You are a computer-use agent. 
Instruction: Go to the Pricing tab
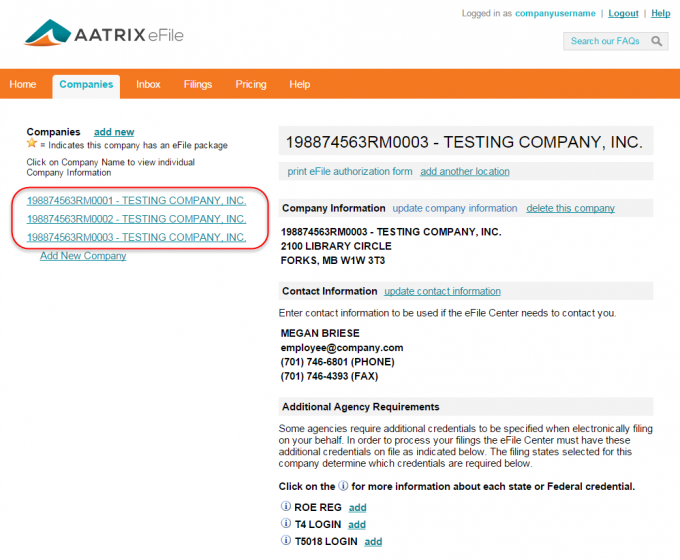[251, 85]
